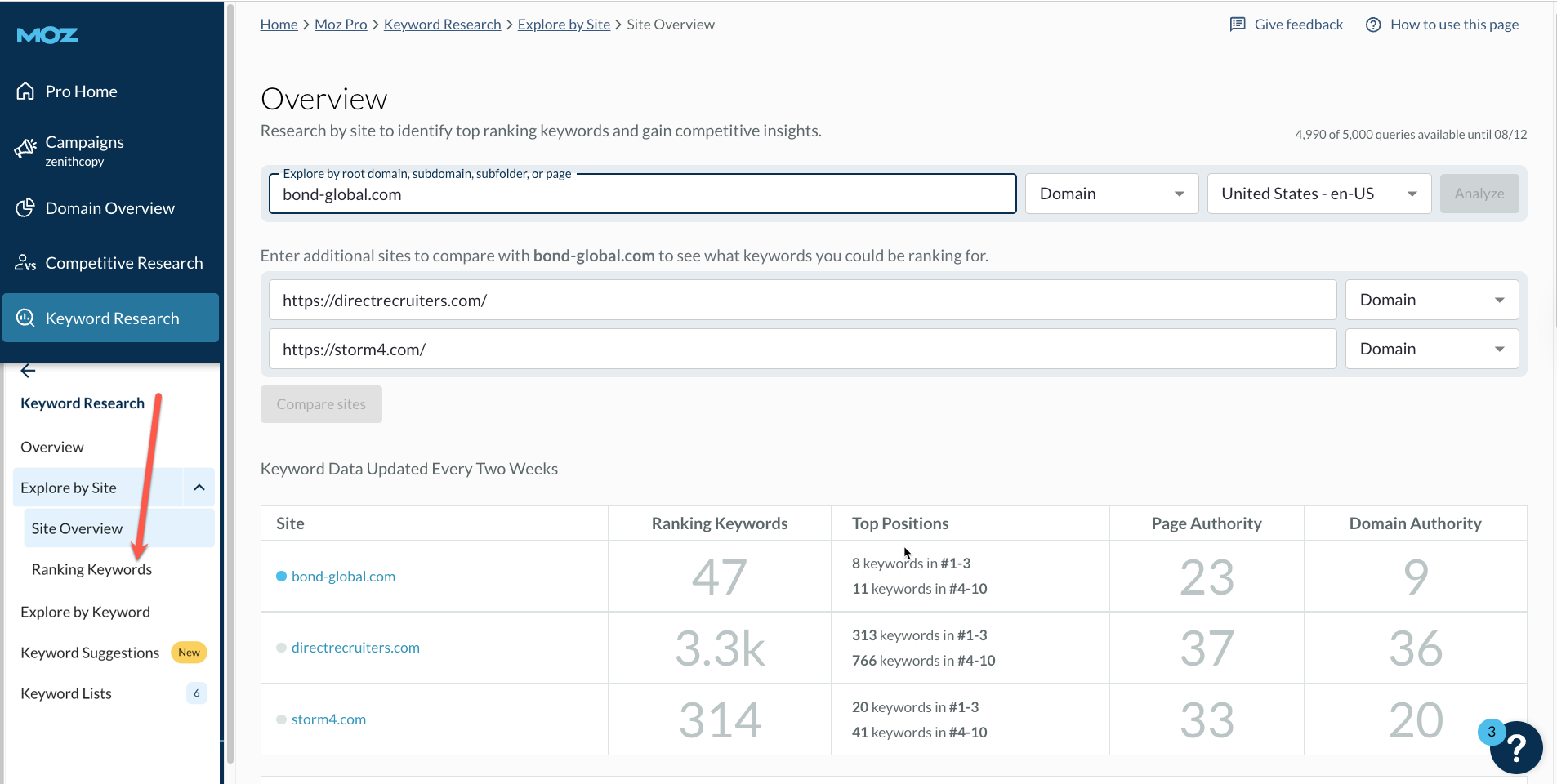Open Keyword Suggestions menu item
Viewport: 1557px width, 784px height.
[90, 653]
